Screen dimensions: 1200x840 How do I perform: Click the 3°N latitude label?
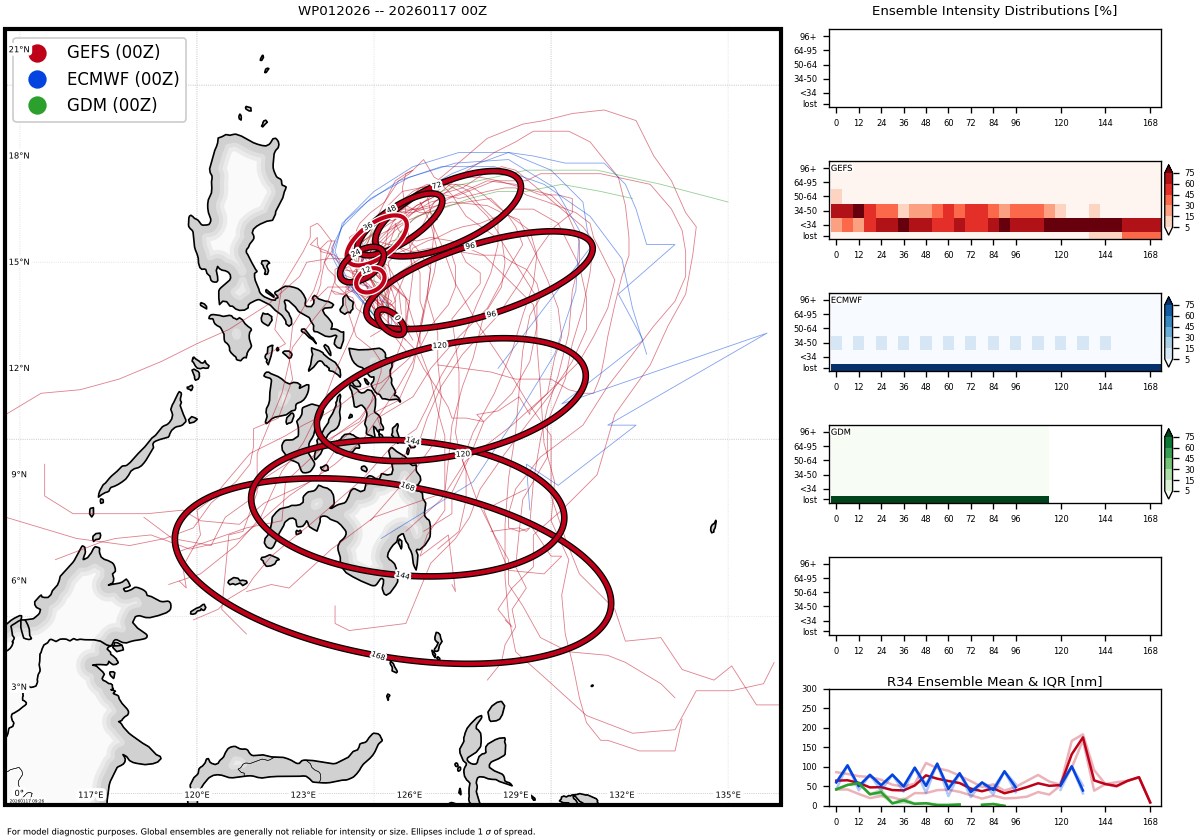click(19, 687)
